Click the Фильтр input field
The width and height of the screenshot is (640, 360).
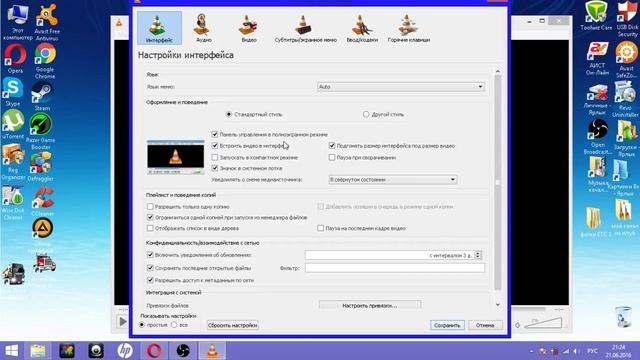(x=395, y=268)
